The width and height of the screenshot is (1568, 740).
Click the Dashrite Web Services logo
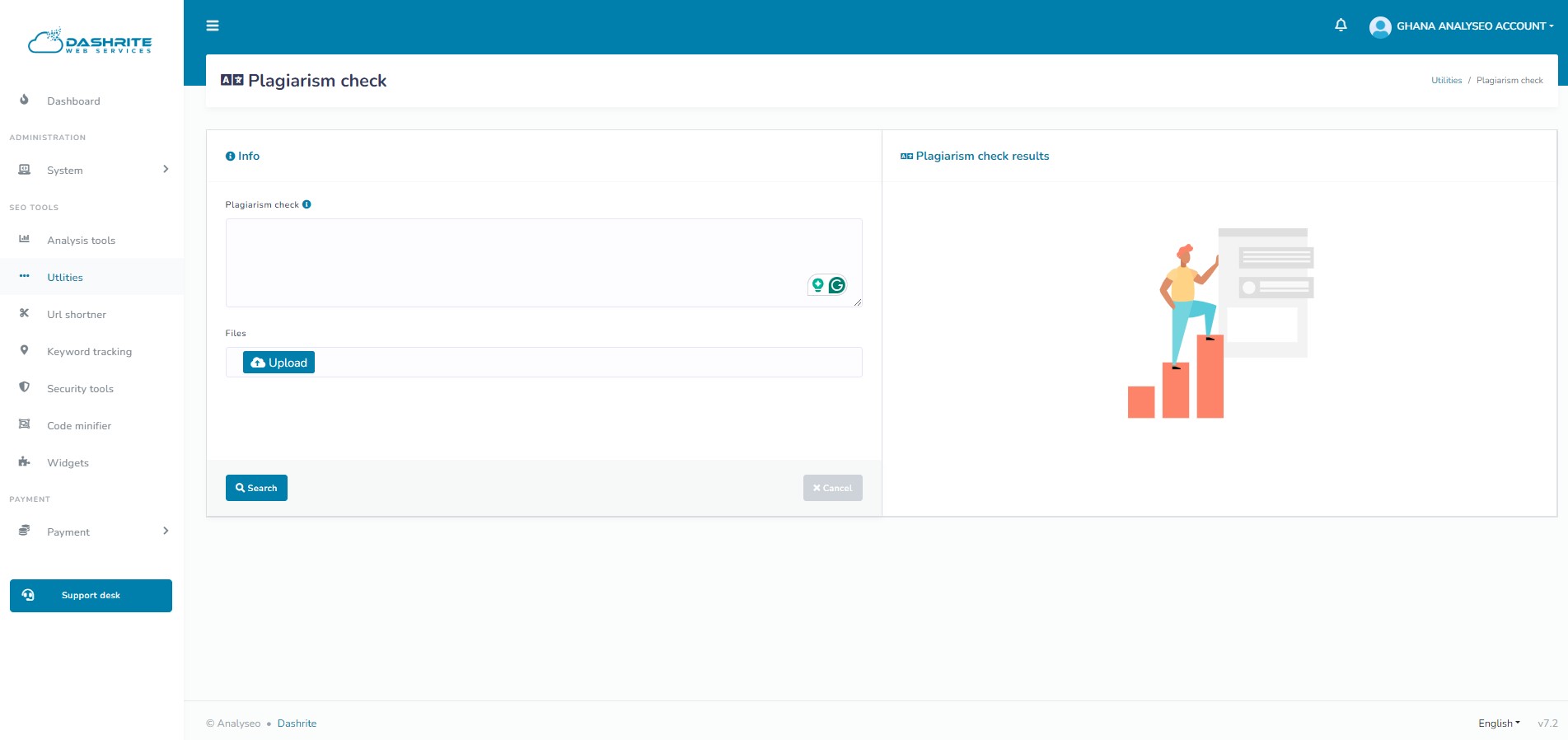point(91,41)
